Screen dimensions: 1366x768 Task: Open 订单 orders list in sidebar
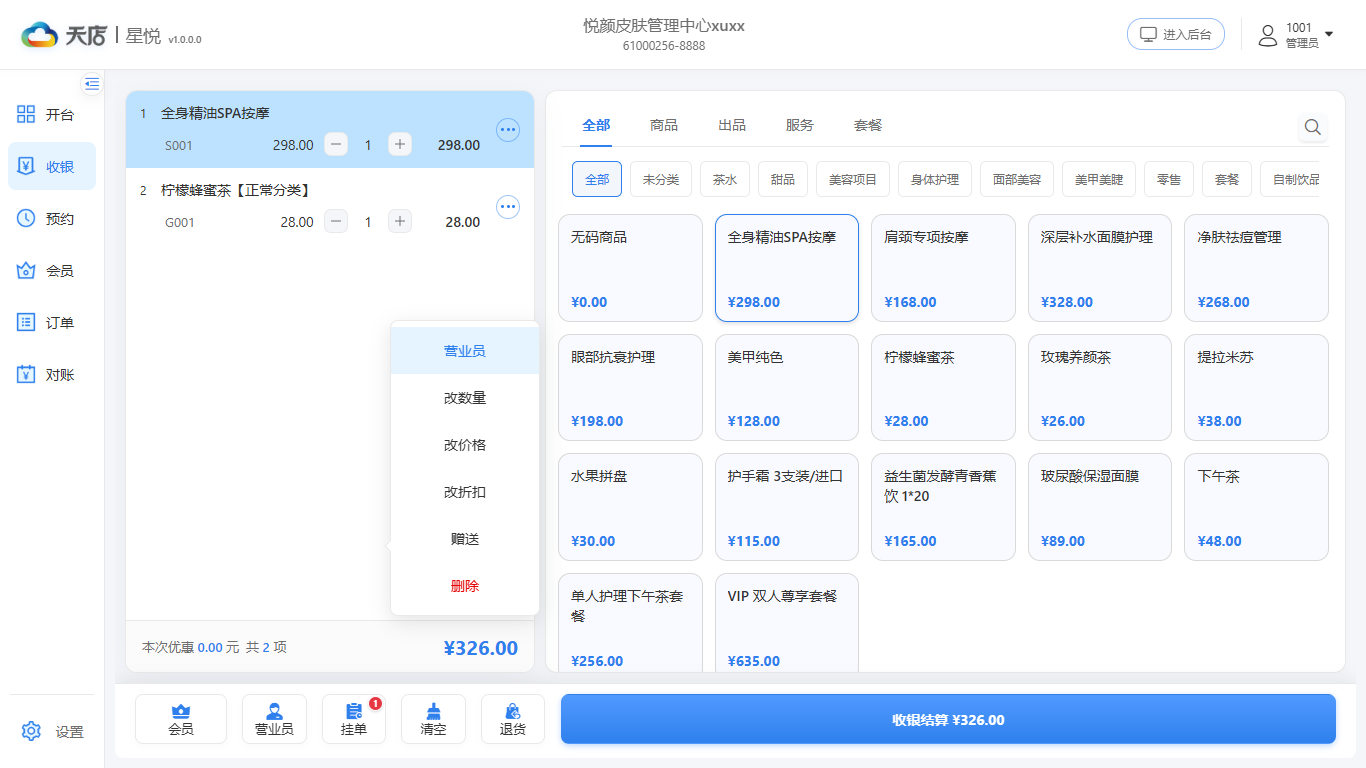(x=52, y=322)
